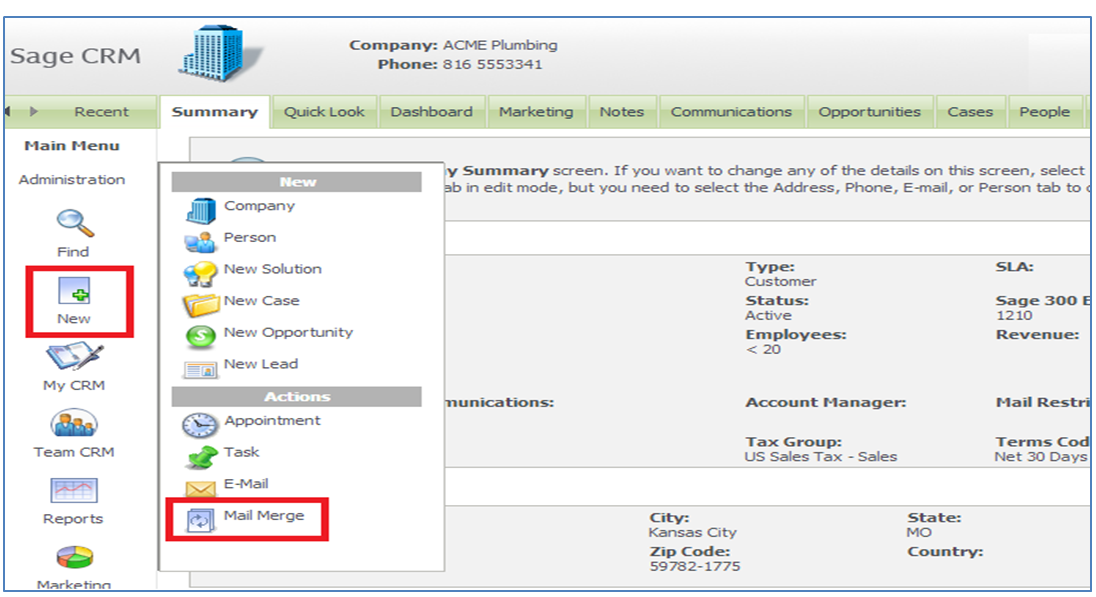Open the Quick Look tab
This screenshot has height=597, width=1096.
click(324, 112)
